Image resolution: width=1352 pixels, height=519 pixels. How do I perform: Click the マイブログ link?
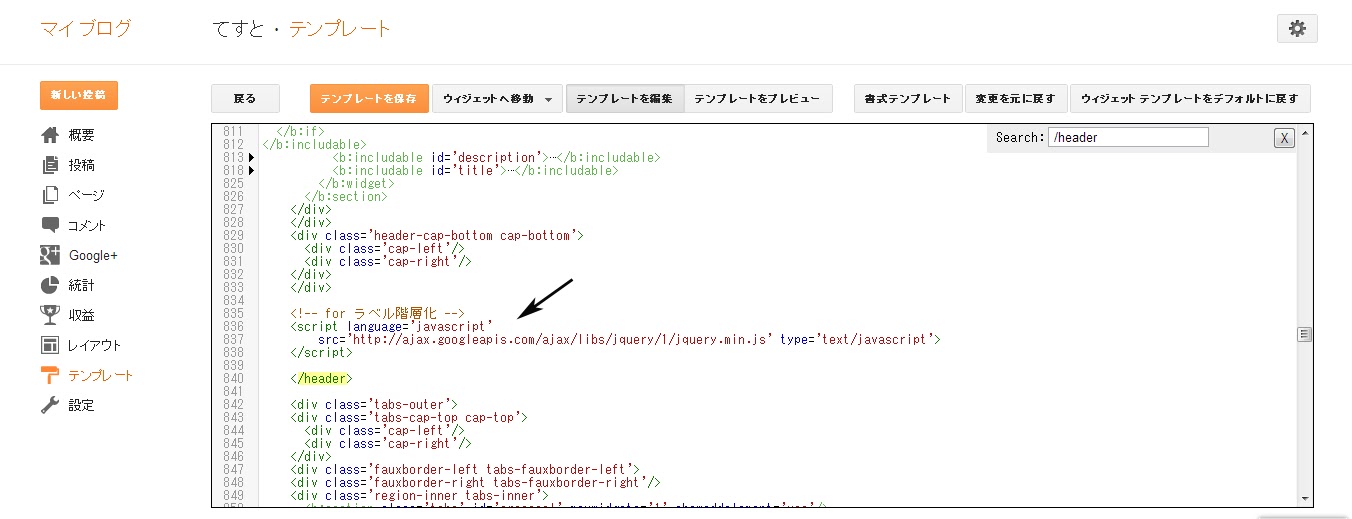click(x=86, y=28)
